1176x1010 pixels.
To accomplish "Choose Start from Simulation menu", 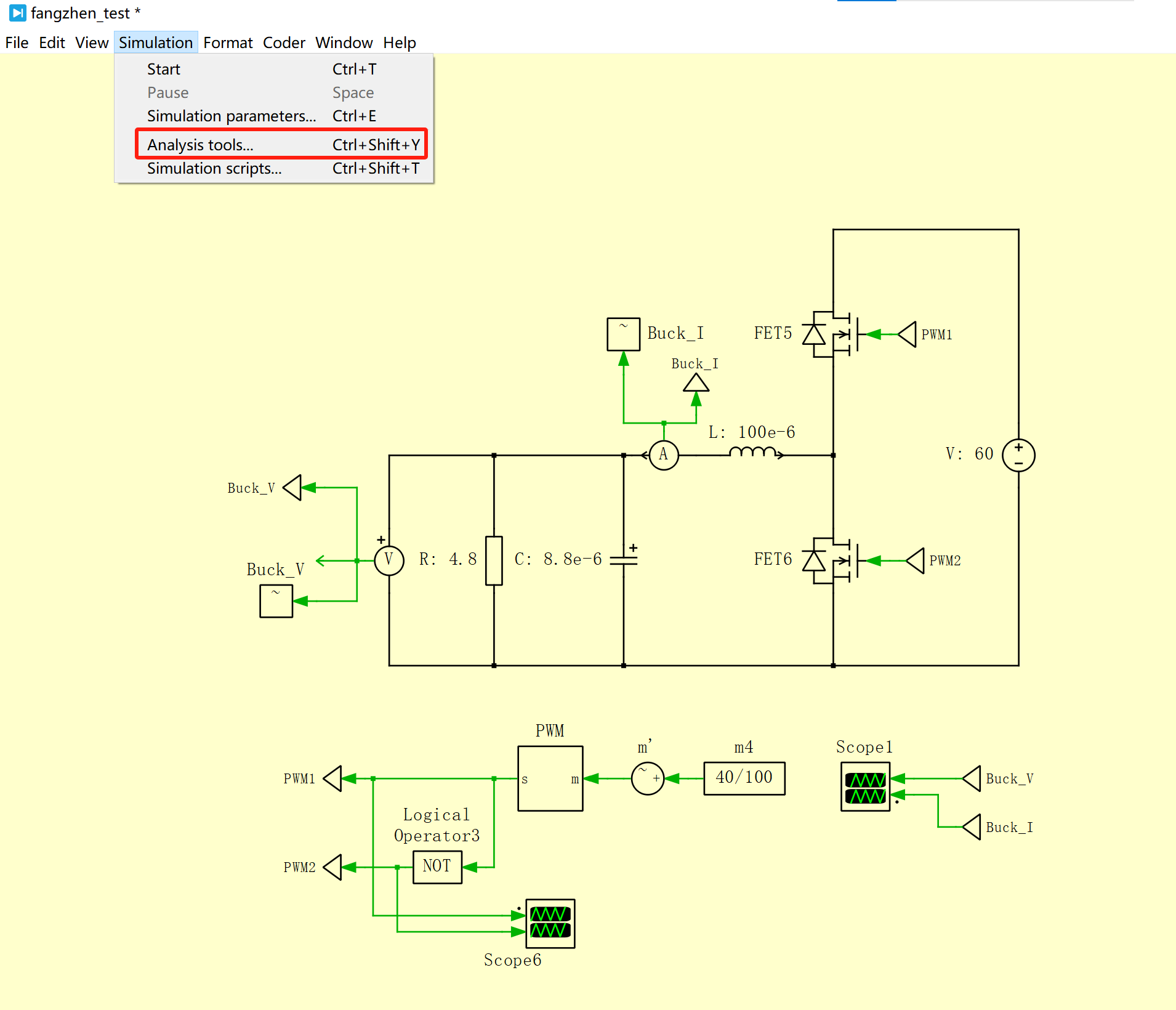I will [274, 69].
